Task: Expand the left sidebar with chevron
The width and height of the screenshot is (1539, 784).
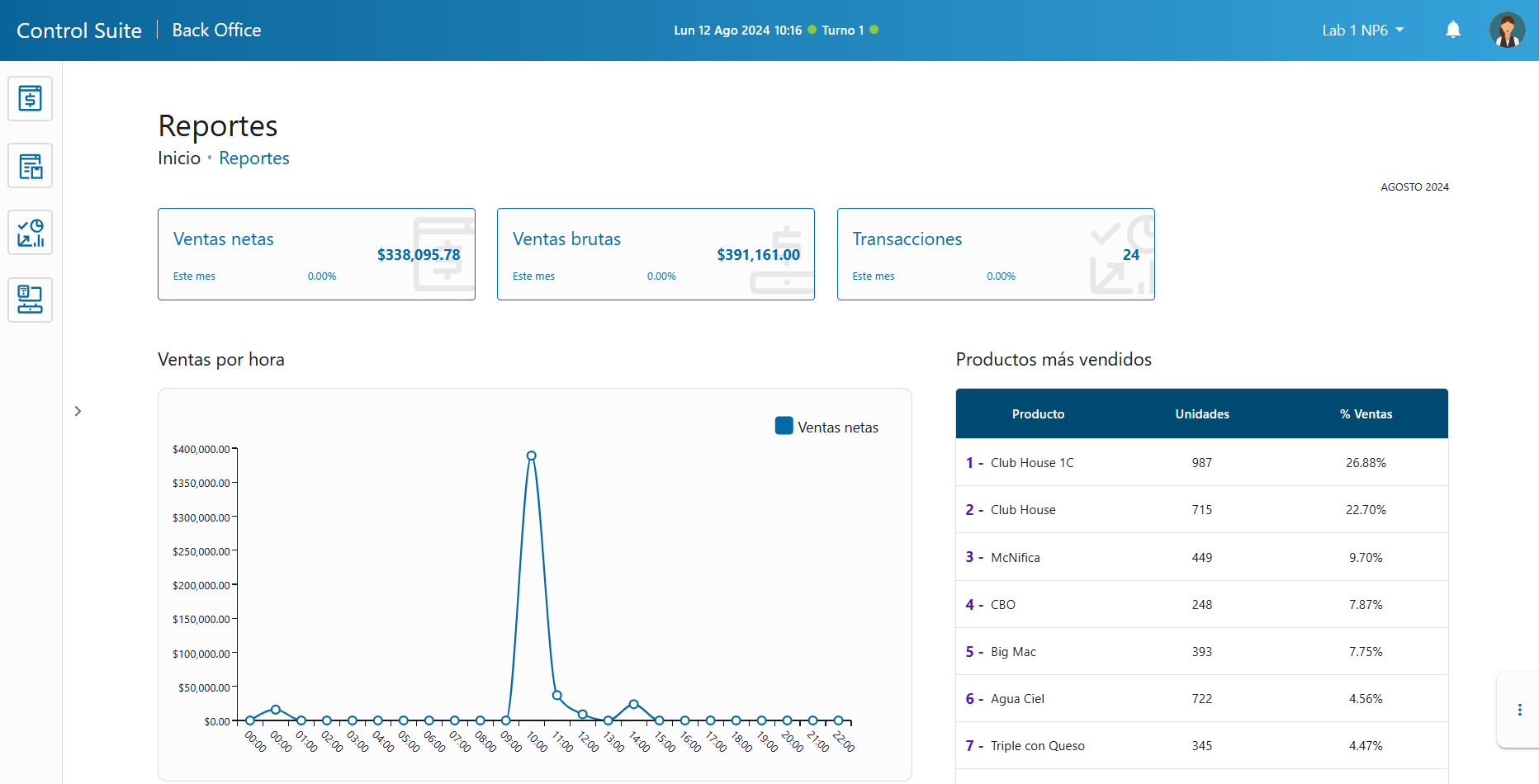Action: (78, 411)
